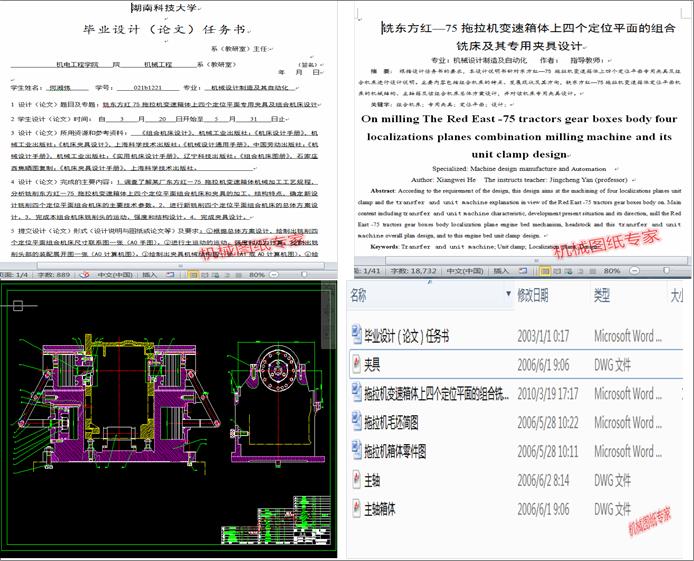Click 字数: 18,732 word count in thesis window
The width and height of the screenshot is (694, 561).
coord(413,271)
